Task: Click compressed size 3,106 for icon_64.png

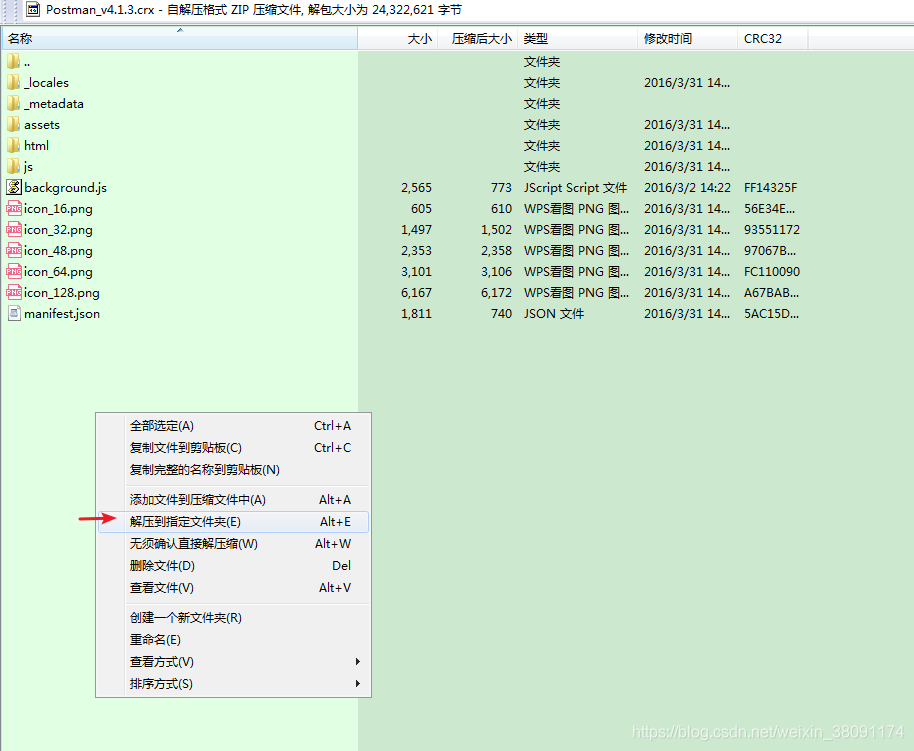Action: (497, 272)
